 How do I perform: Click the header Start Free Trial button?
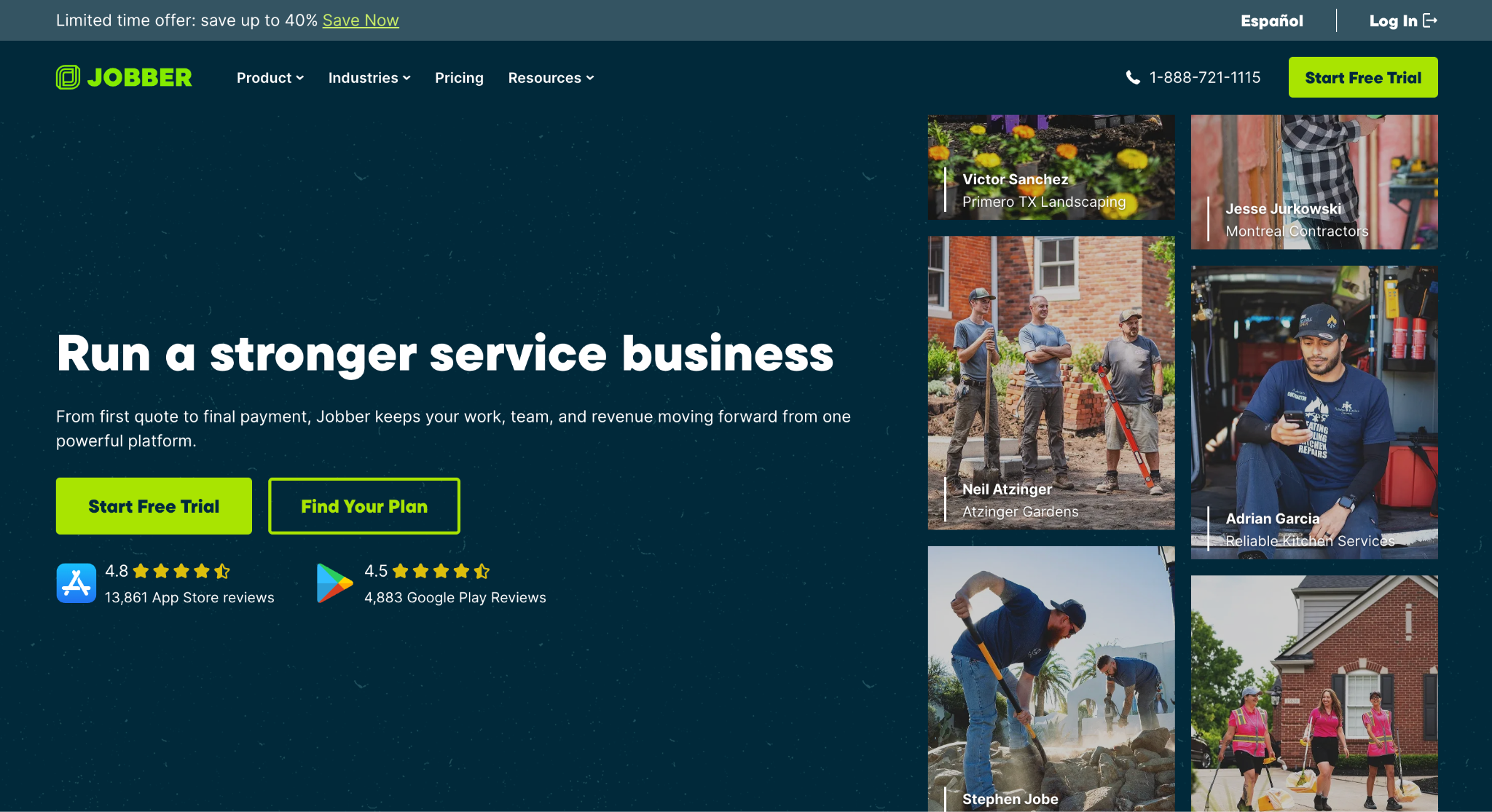pyautogui.click(x=1363, y=77)
